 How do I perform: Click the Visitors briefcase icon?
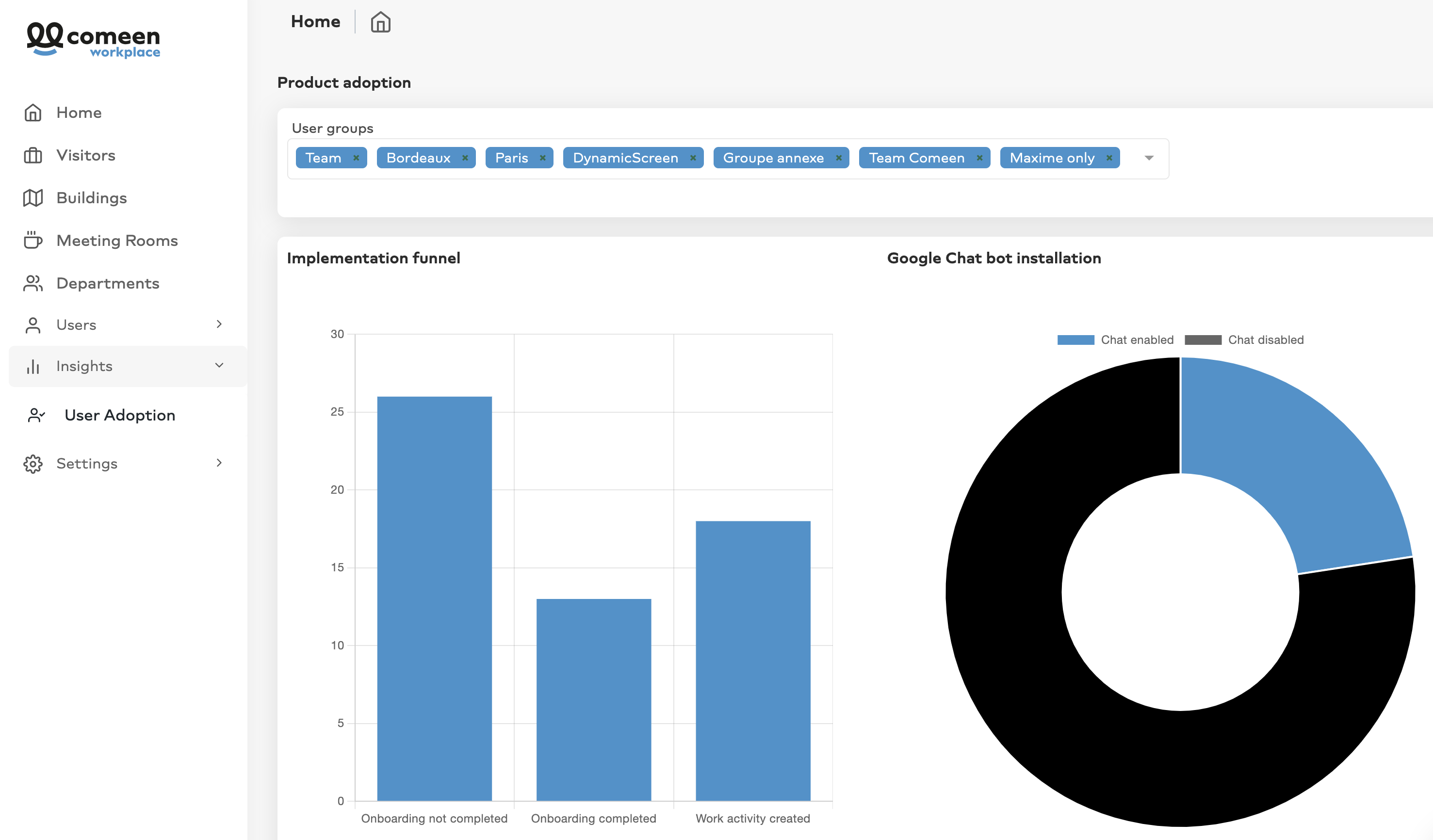[x=33, y=155]
